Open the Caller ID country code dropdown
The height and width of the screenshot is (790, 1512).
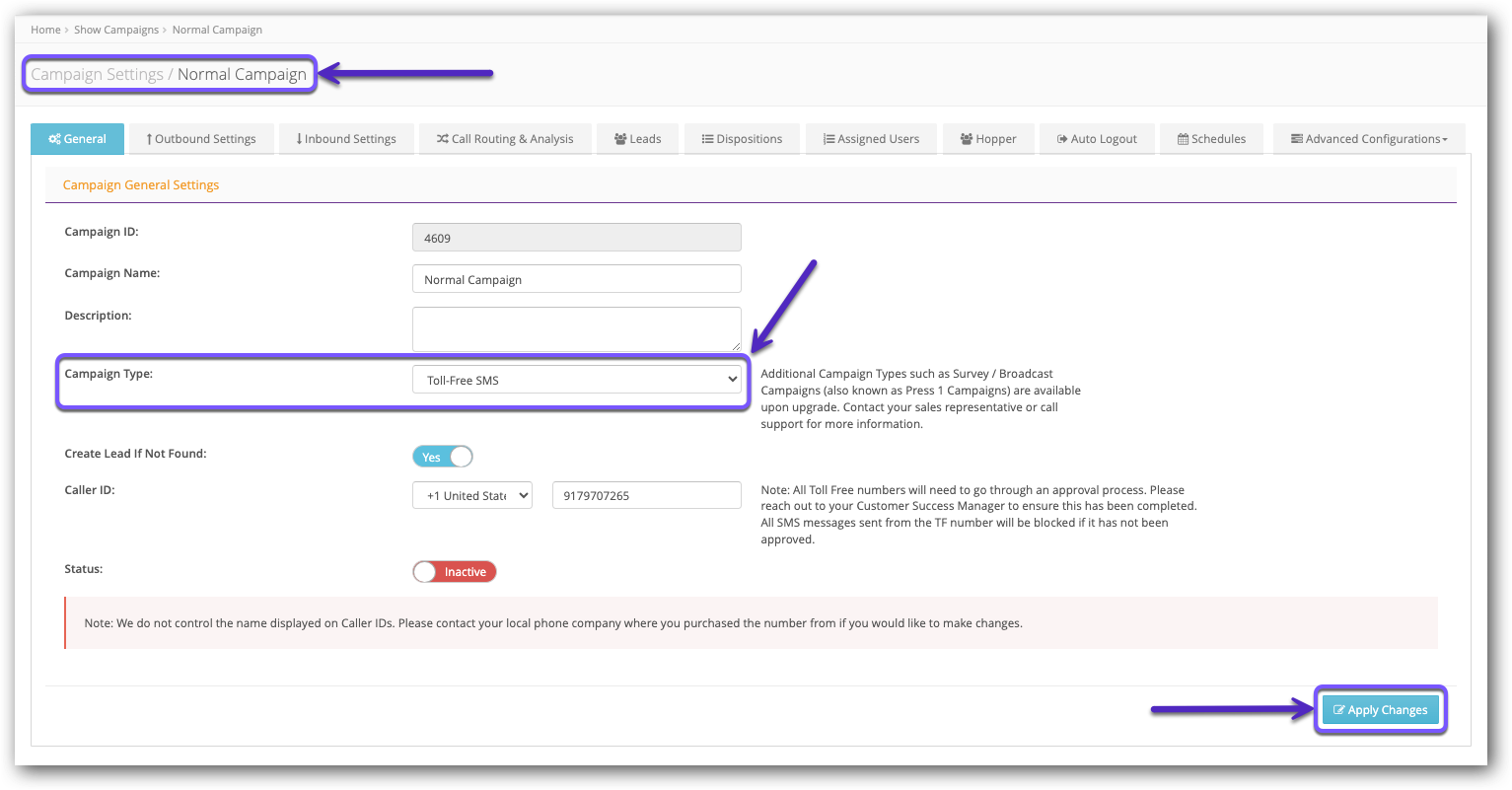[472, 495]
